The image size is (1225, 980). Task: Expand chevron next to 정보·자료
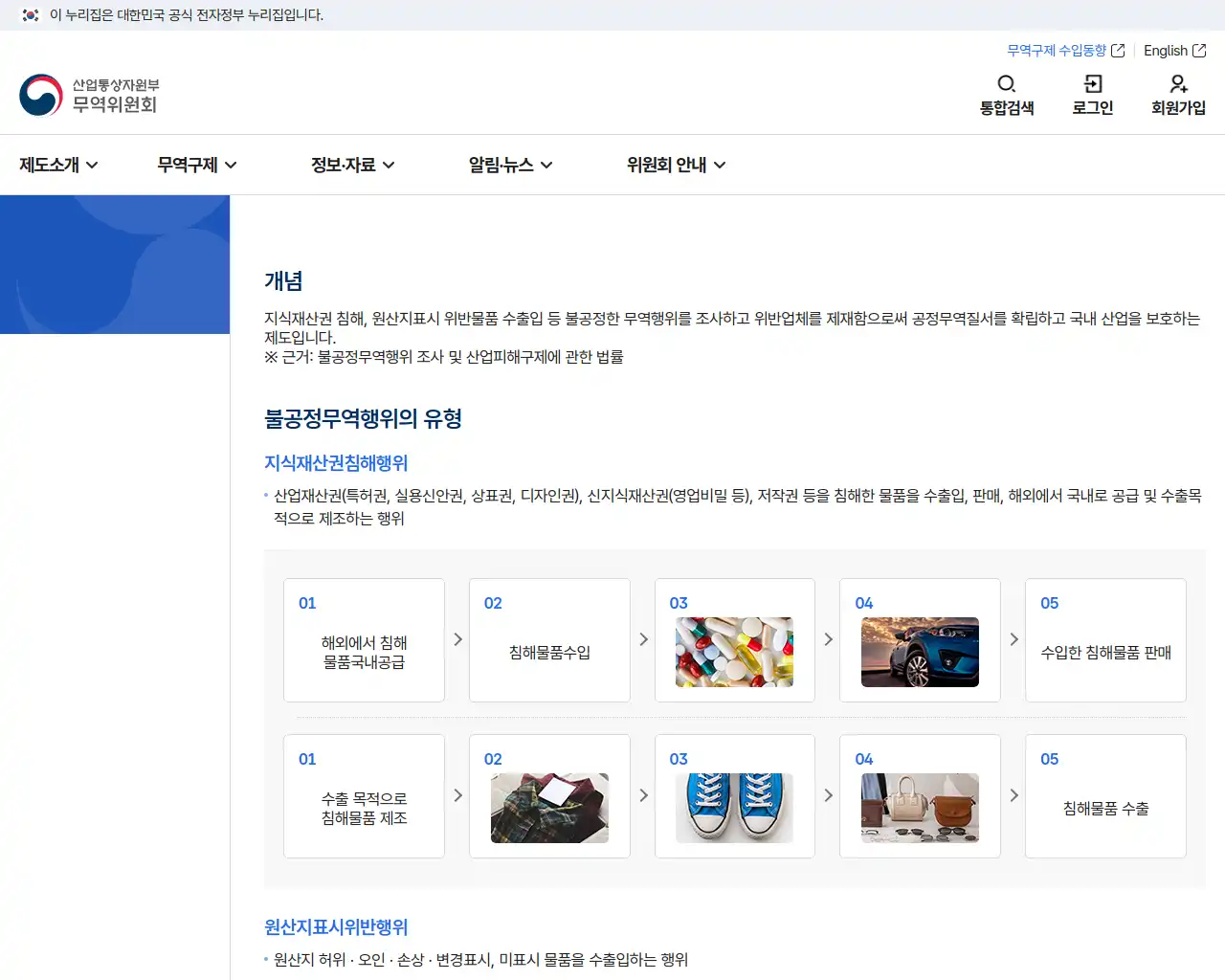pos(389,165)
